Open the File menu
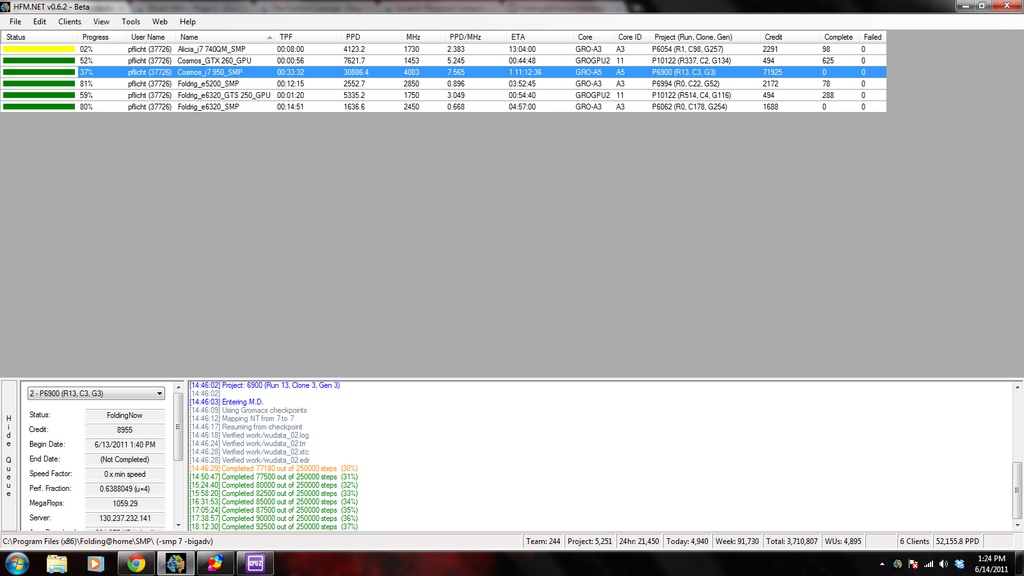The image size is (1024, 576). coord(15,22)
